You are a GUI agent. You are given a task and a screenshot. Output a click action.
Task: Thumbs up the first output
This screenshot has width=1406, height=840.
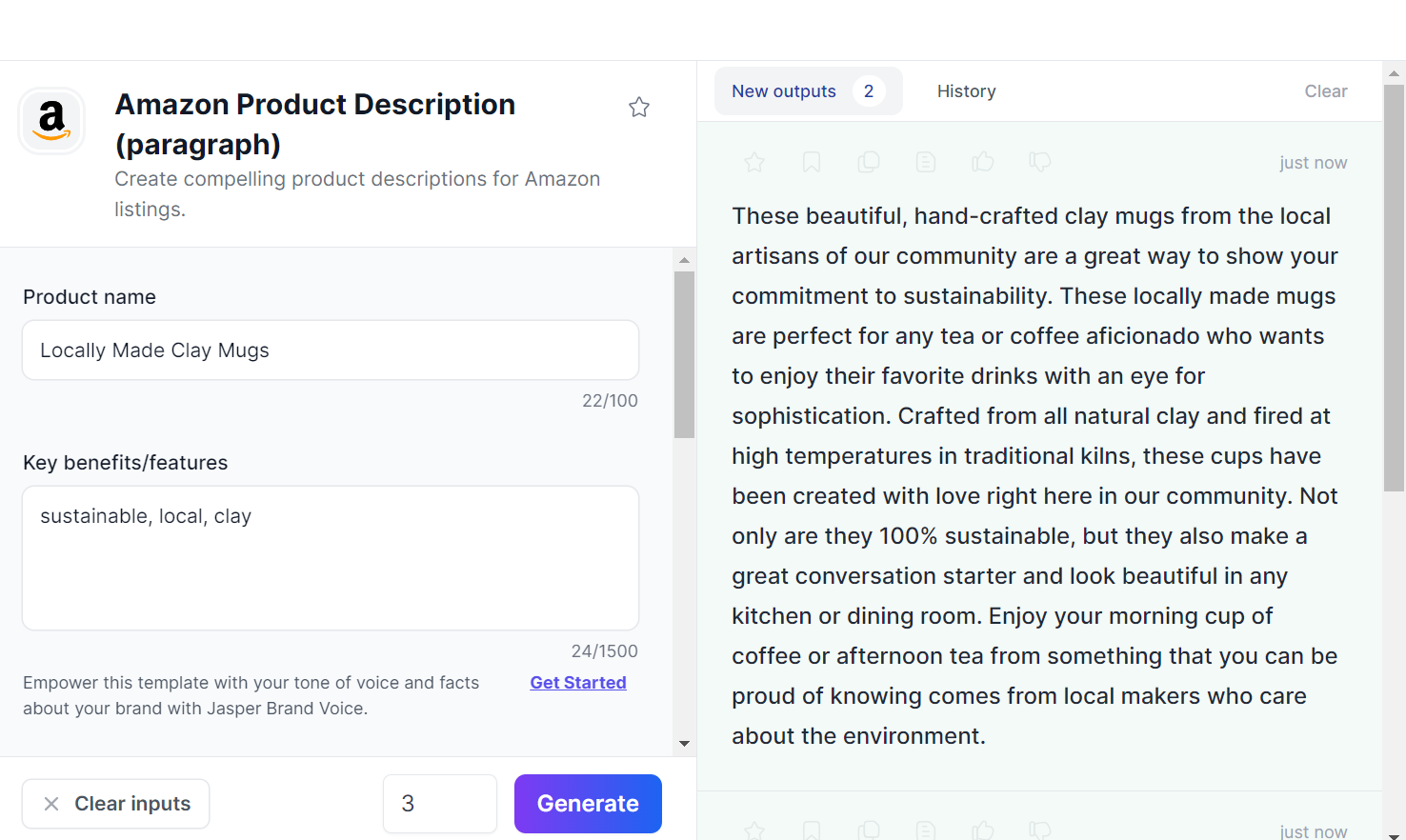[983, 162]
